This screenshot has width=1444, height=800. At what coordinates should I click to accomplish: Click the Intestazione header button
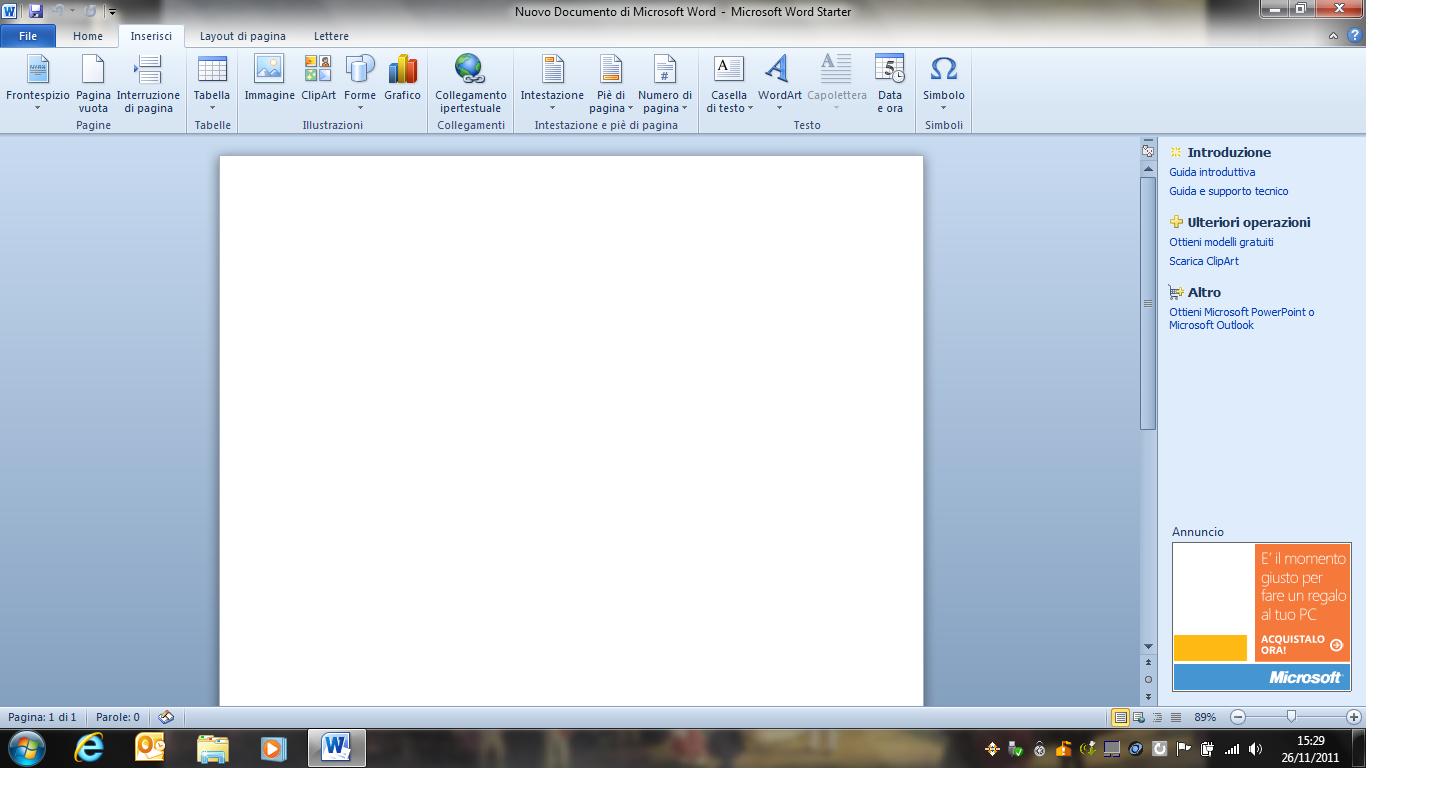552,82
